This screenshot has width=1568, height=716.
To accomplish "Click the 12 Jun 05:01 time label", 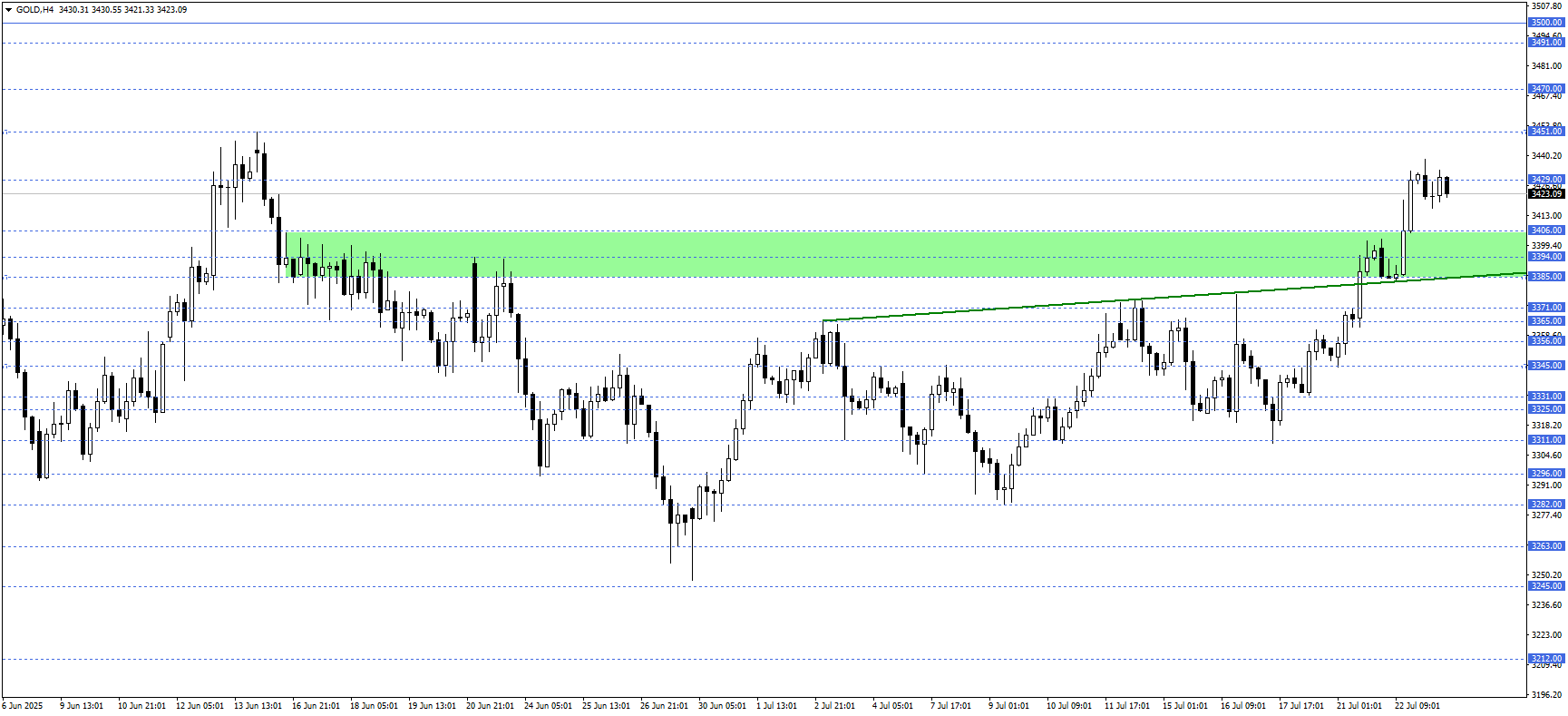I will [200, 706].
